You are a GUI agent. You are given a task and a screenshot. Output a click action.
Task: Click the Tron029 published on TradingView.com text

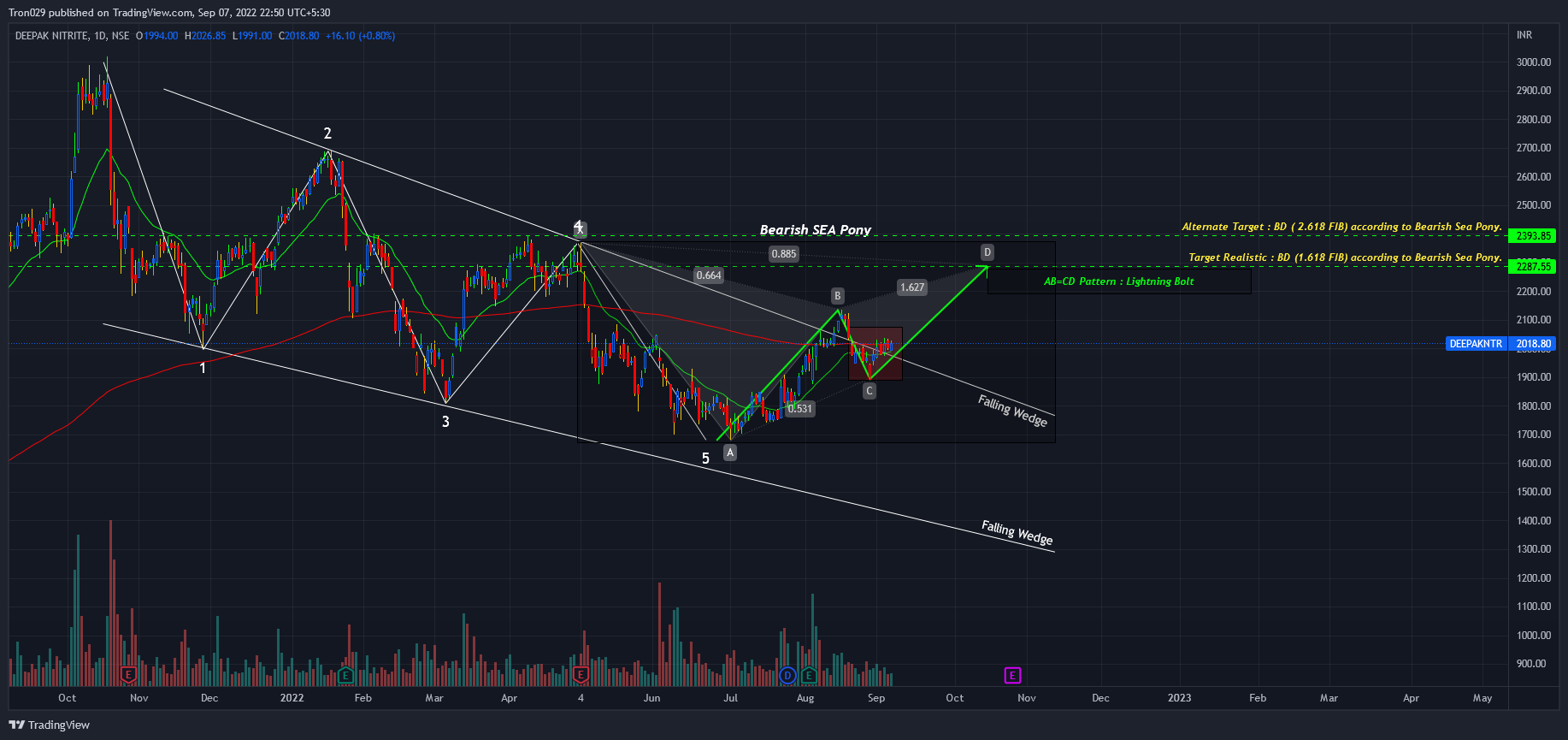(101, 13)
